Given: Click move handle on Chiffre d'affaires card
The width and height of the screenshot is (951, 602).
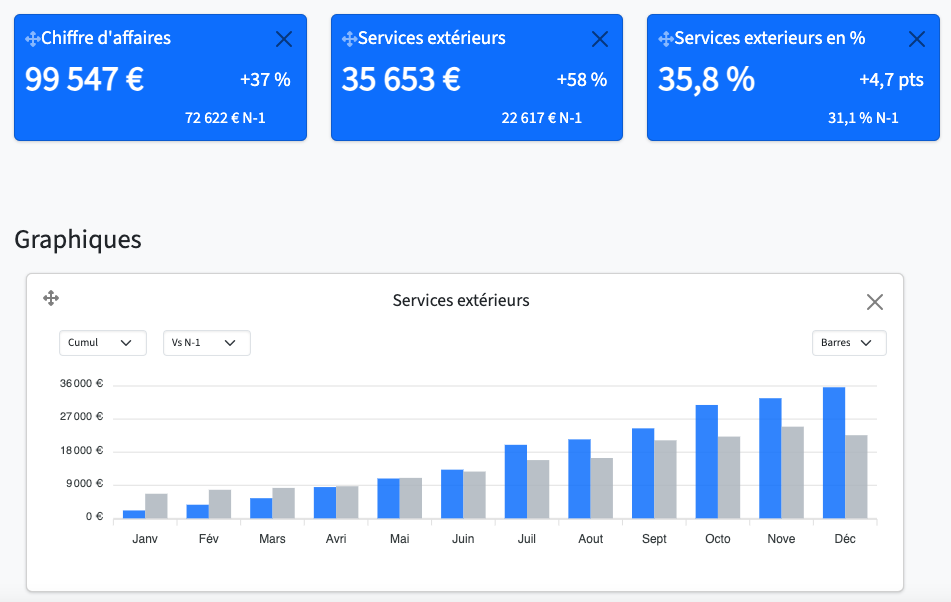Looking at the screenshot, I should (x=32, y=39).
